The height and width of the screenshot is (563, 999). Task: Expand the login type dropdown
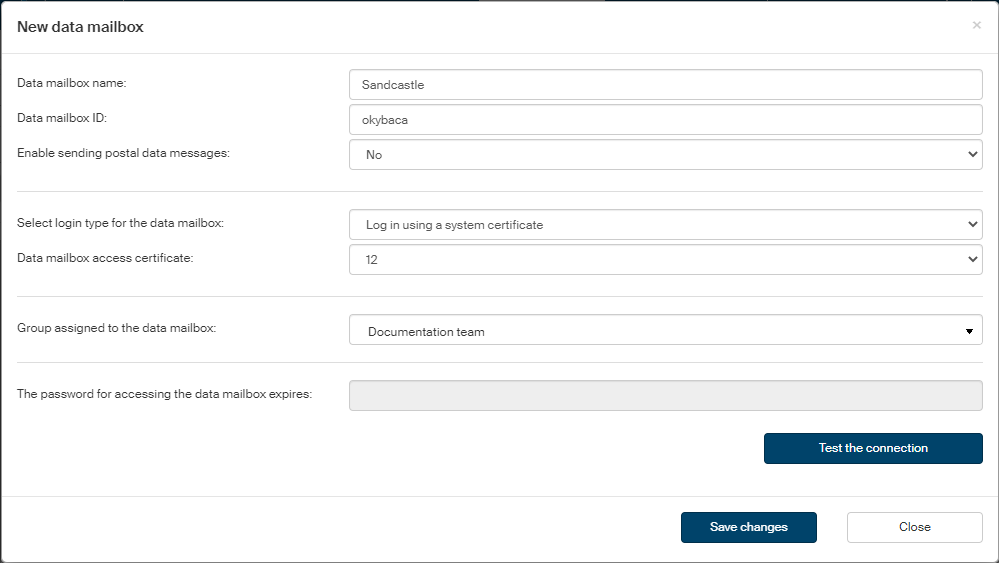click(665, 225)
